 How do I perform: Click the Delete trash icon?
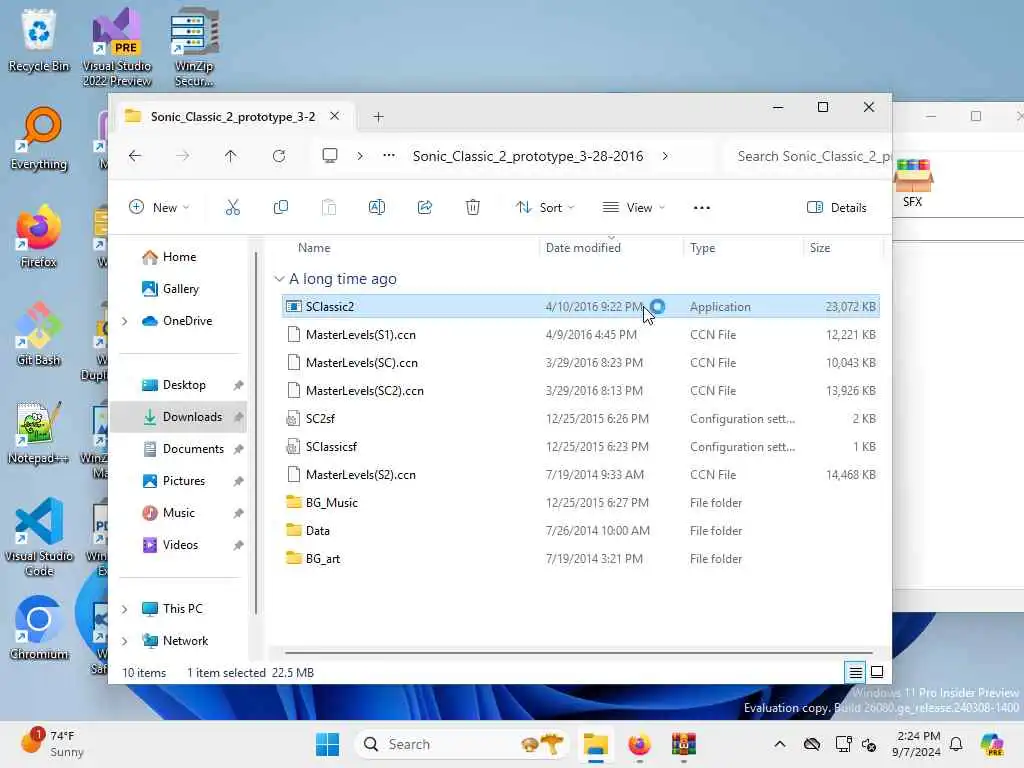(x=473, y=208)
